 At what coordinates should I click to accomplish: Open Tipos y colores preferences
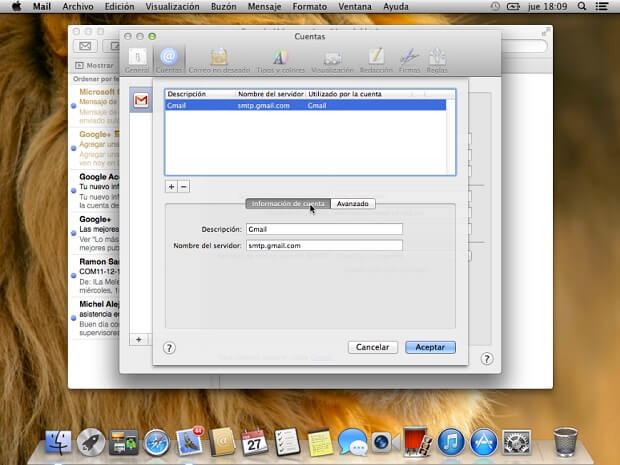280,58
